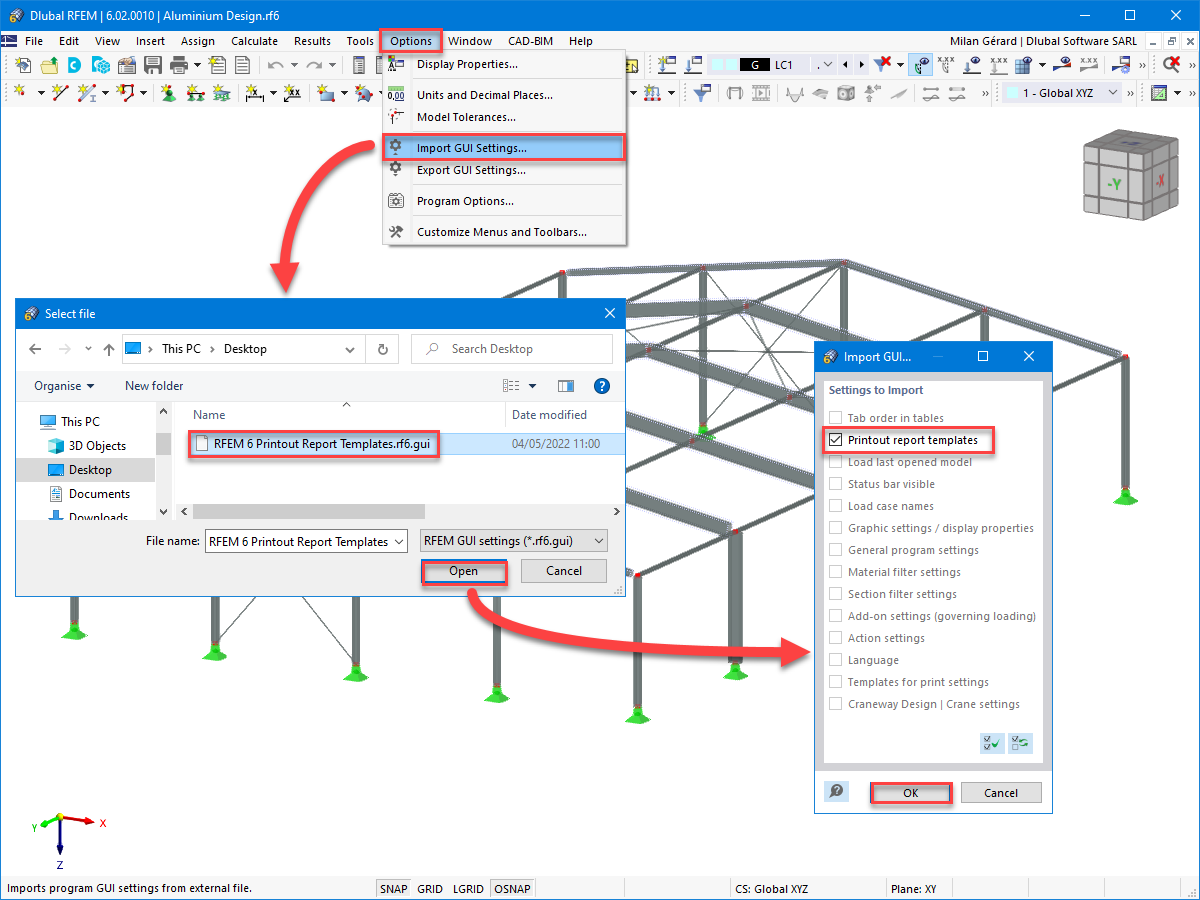The height and width of the screenshot is (900, 1200).
Task: Click the New Model toolbar icon
Action: point(23,65)
